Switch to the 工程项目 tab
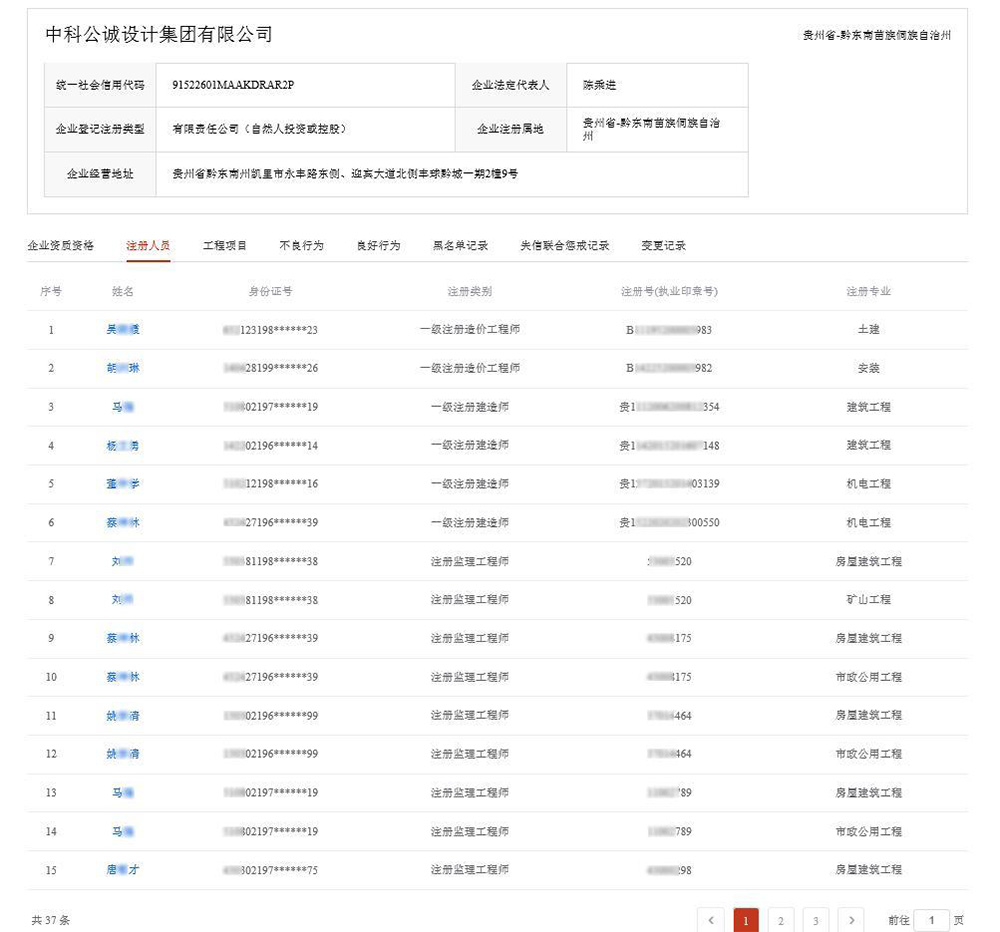 (225, 246)
